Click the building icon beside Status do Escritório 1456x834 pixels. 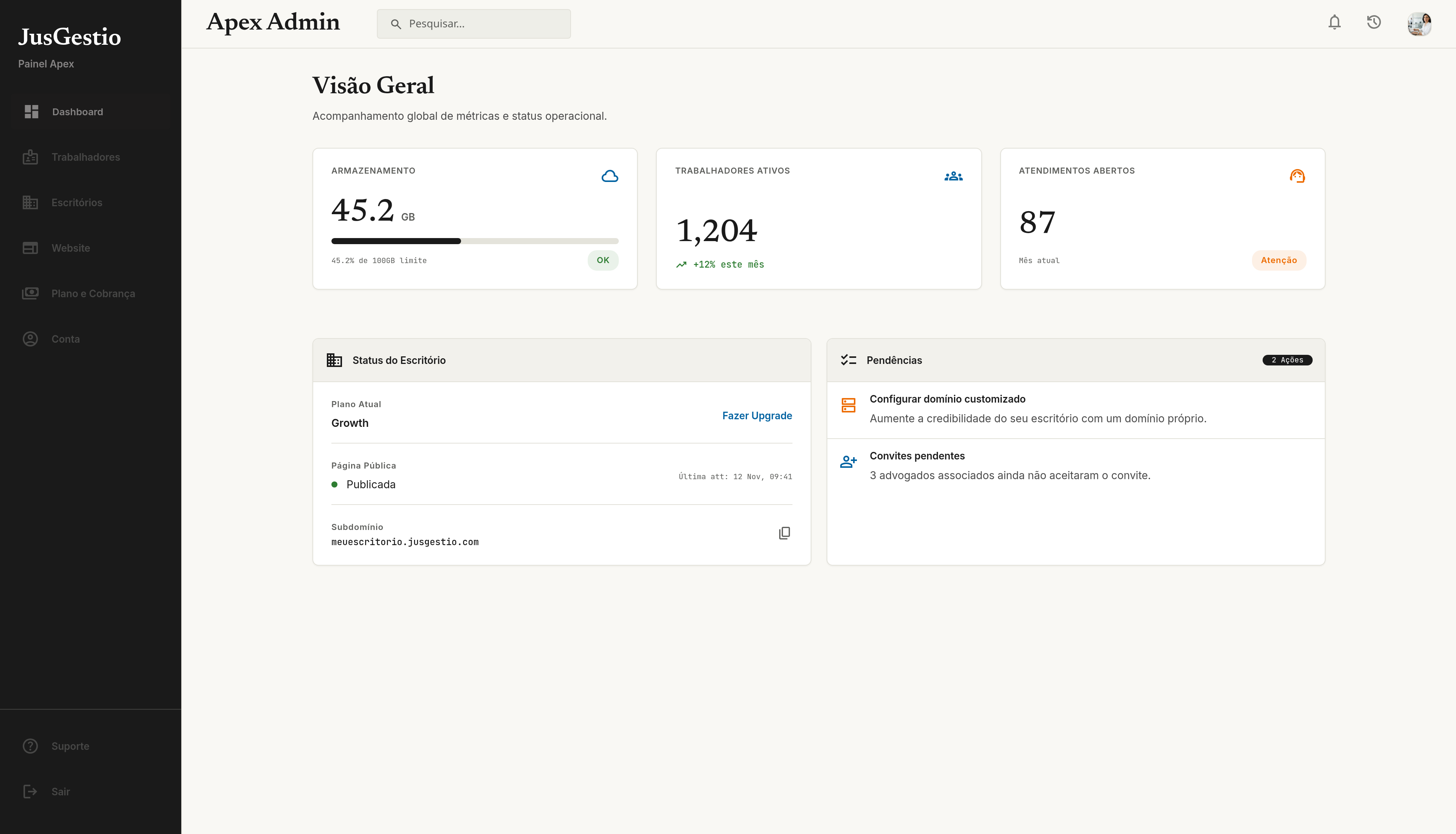[x=334, y=360]
